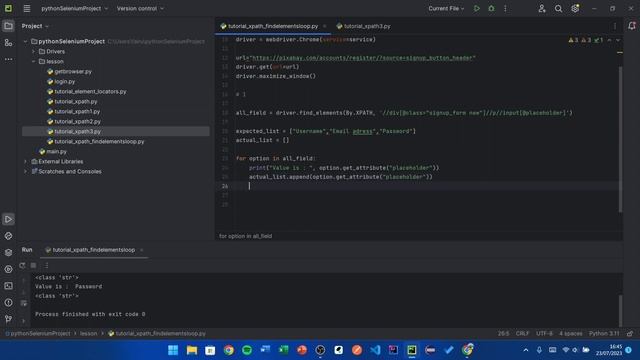Open tutorial_element_locators.py in project tree
Image resolution: width=640 pixels, height=360 pixels.
tap(90, 91)
